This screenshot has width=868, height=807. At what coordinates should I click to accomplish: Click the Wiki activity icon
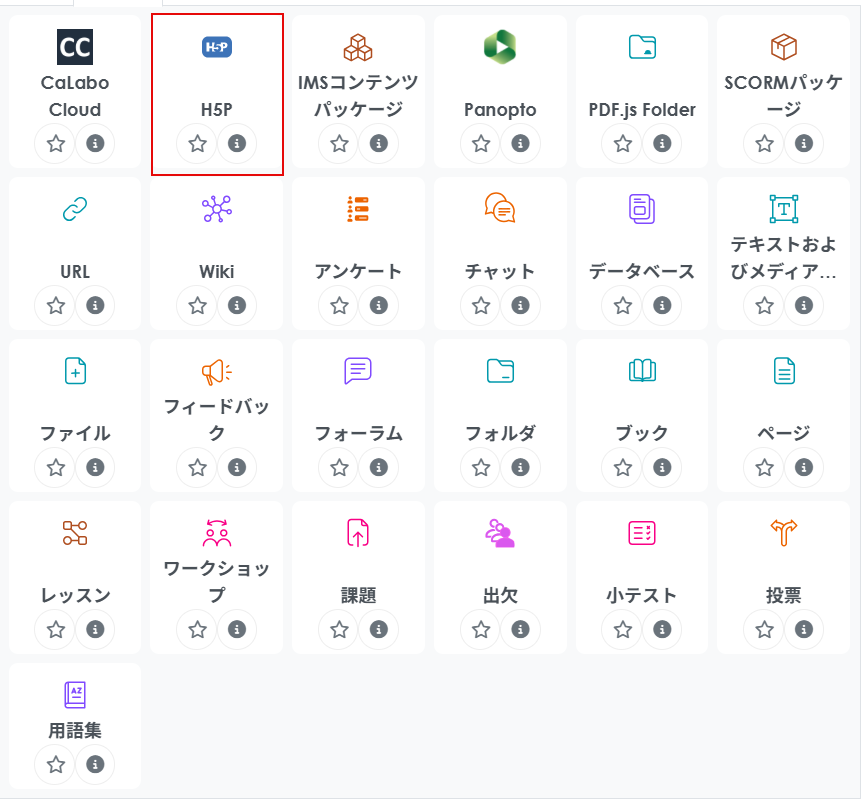coord(217,208)
